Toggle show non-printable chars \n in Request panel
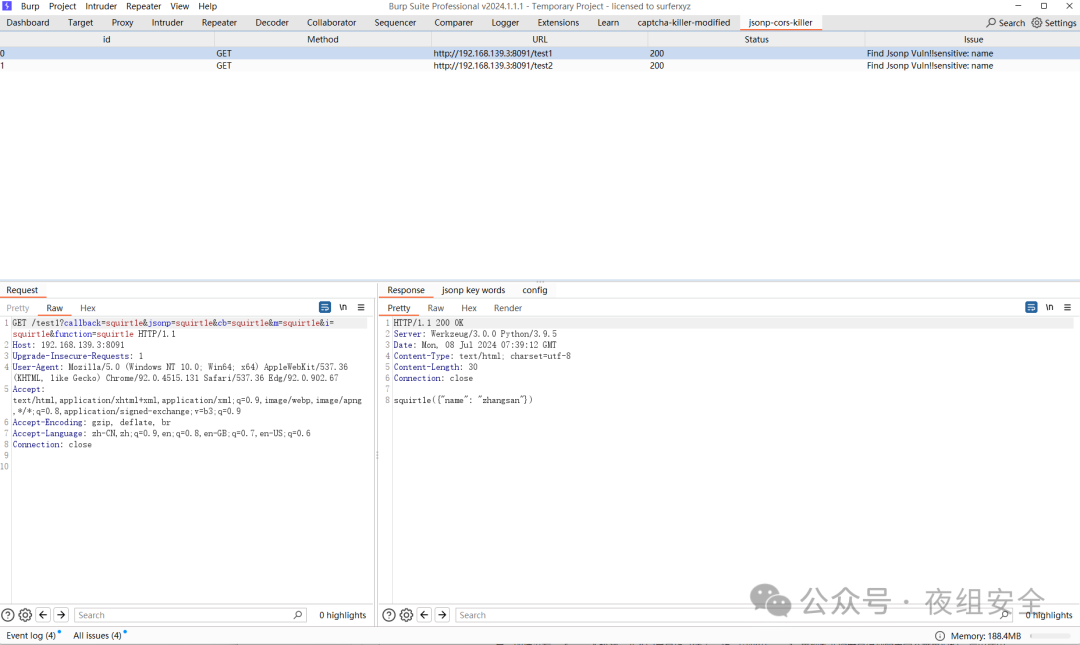 pyautogui.click(x=343, y=307)
